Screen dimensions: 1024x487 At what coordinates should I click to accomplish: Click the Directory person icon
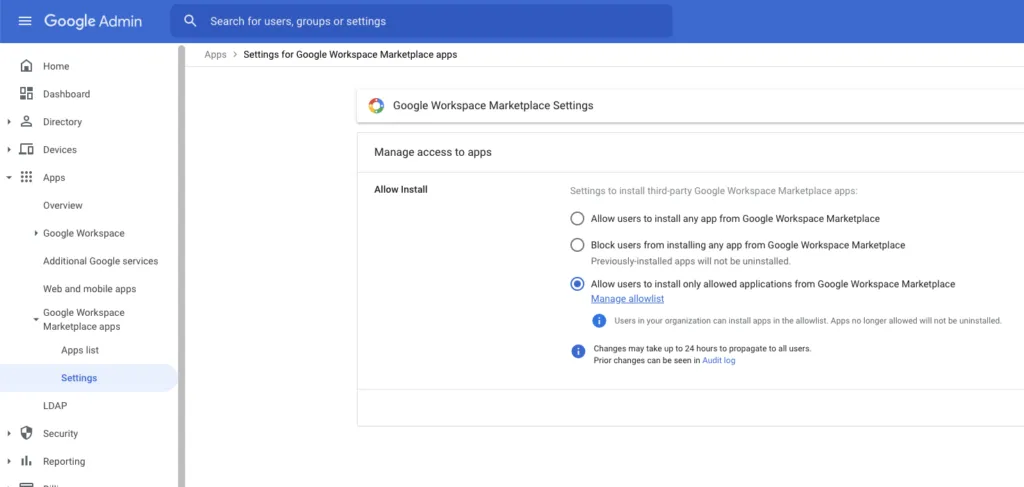[27, 121]
